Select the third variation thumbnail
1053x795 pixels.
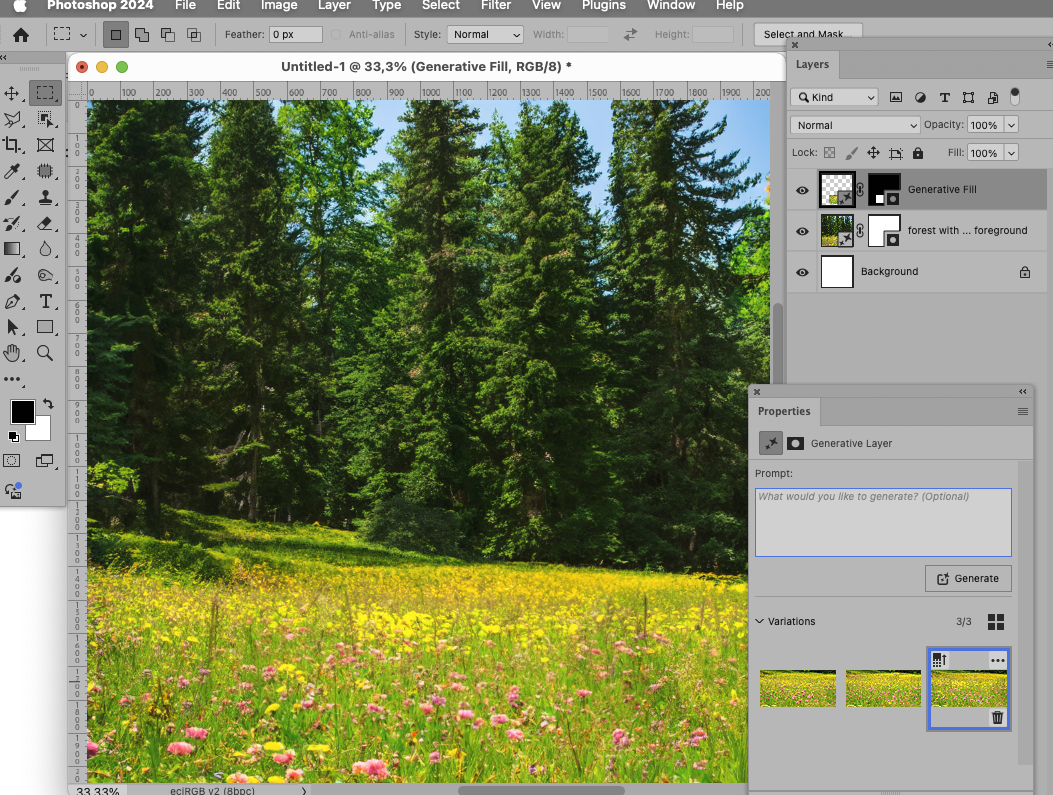point(968,688)
